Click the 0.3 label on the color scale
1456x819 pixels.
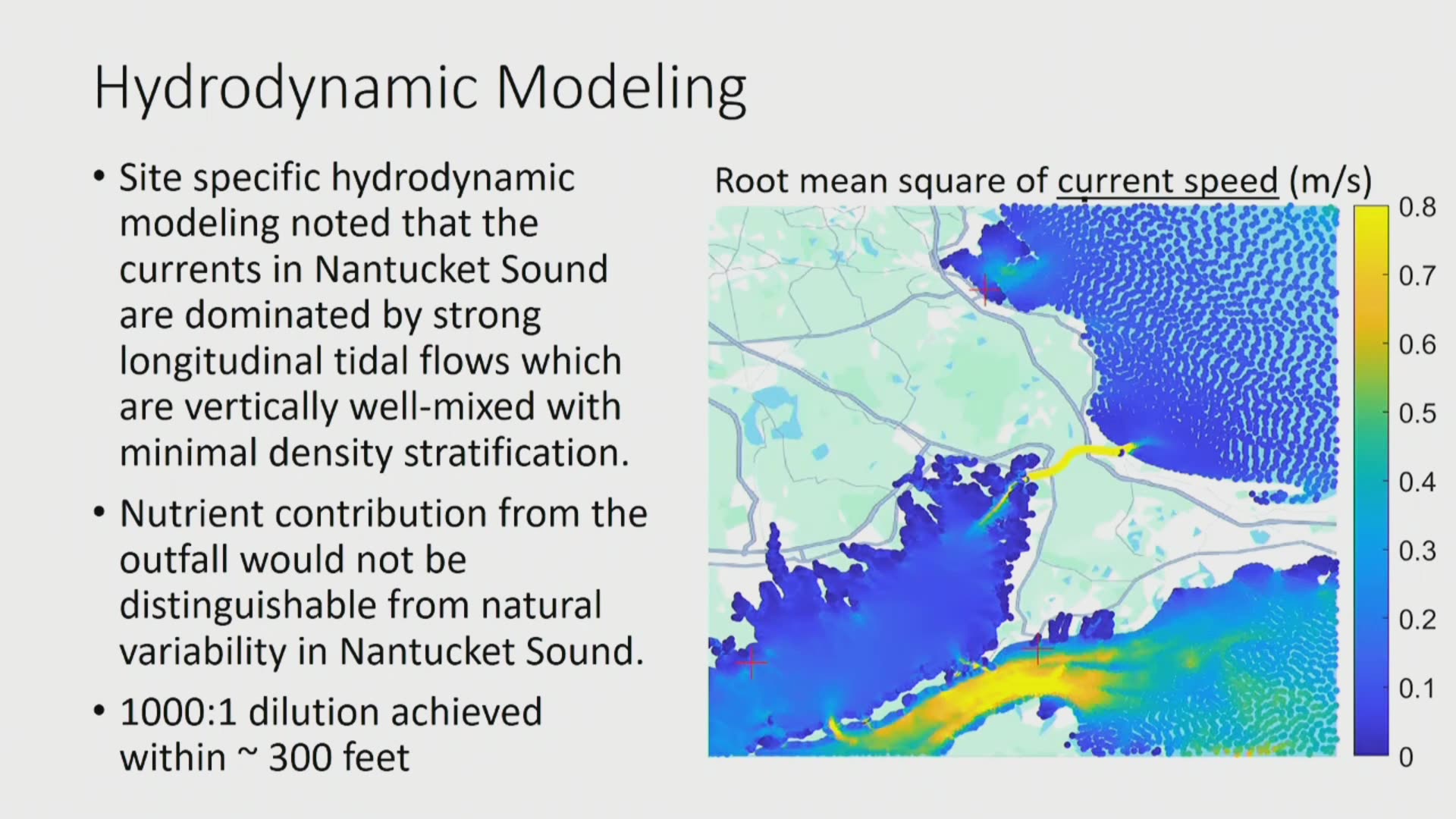pos(1417,551)
